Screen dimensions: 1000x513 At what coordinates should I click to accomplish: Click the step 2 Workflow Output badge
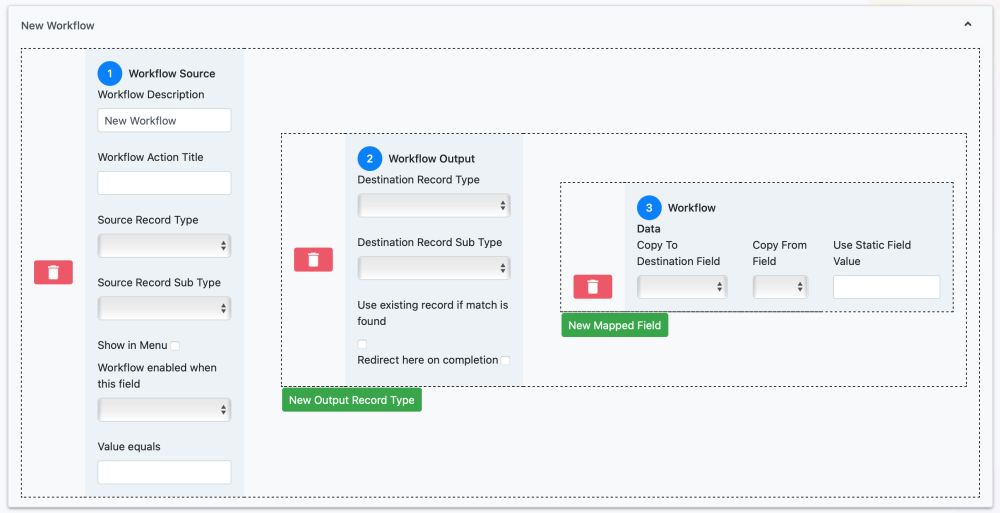[369, 158]
